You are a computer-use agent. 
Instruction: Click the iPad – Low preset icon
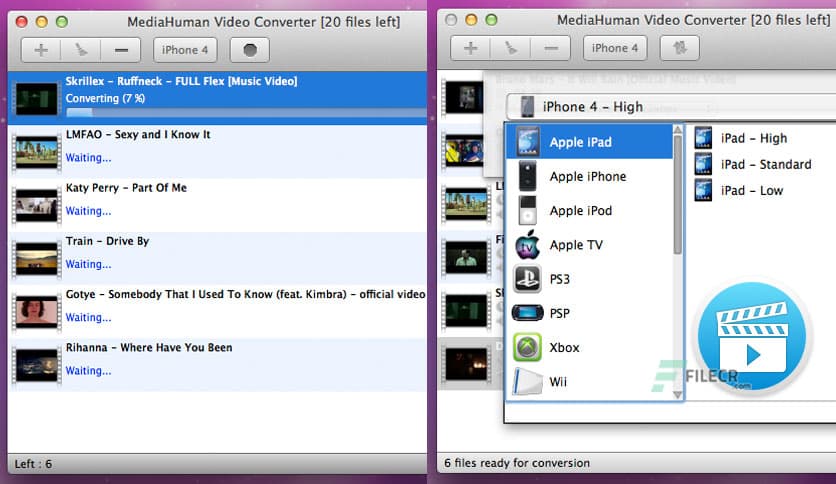click(x=703, y=190)
